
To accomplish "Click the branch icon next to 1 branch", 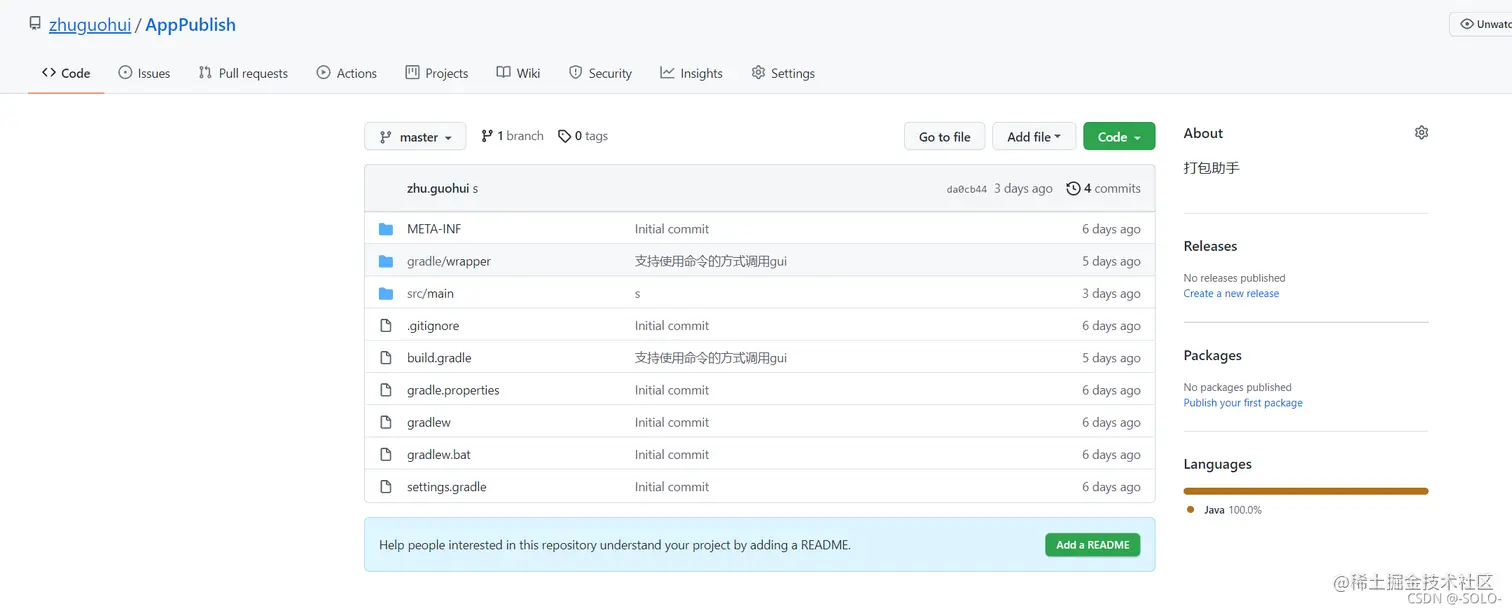I will coord(487,136).
